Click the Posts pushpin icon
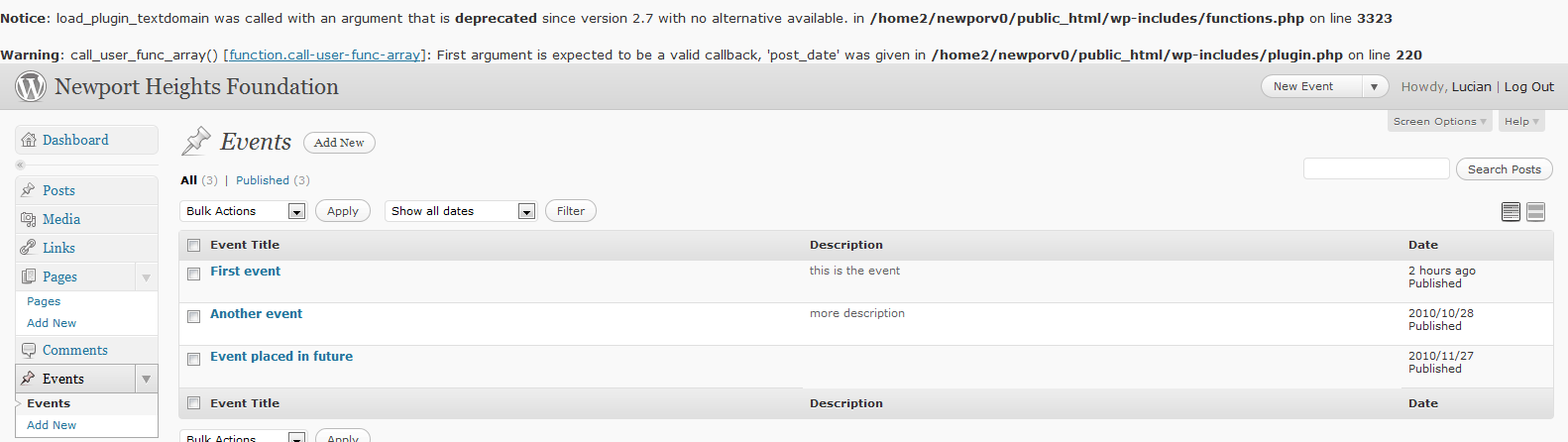 (x=29, y=190)
